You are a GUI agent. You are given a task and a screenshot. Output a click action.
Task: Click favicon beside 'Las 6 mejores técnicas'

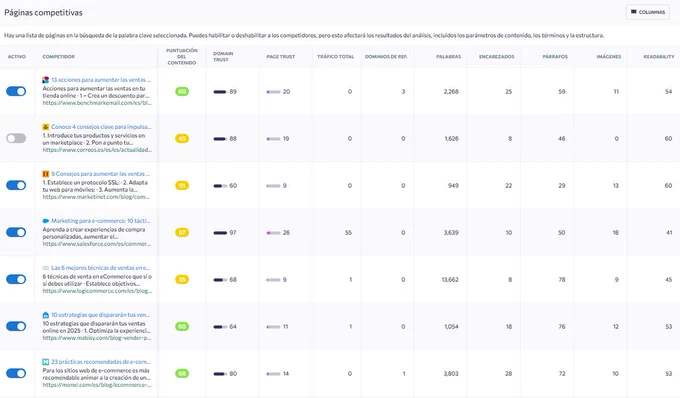click(46, 268)
